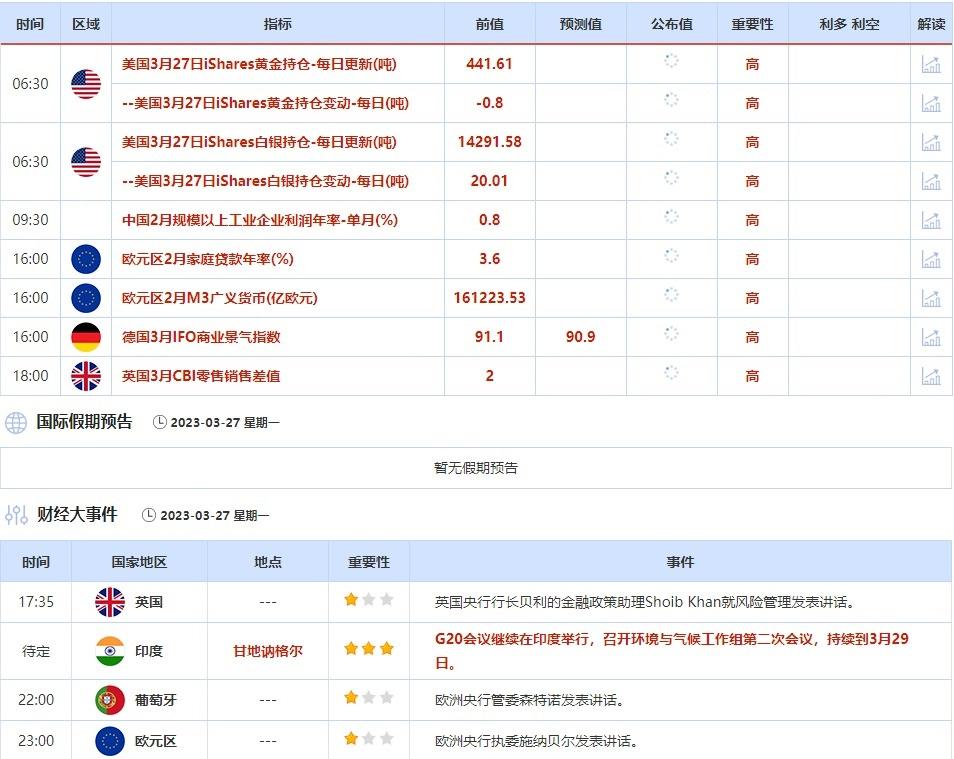Click forecast value 90.9
Screen dimensions: 954x759
(x=580, y=337)
